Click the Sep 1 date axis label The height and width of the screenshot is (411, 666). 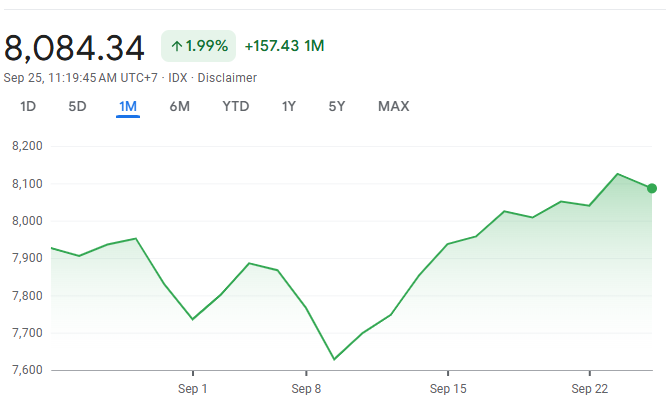(x=192, y=388)
